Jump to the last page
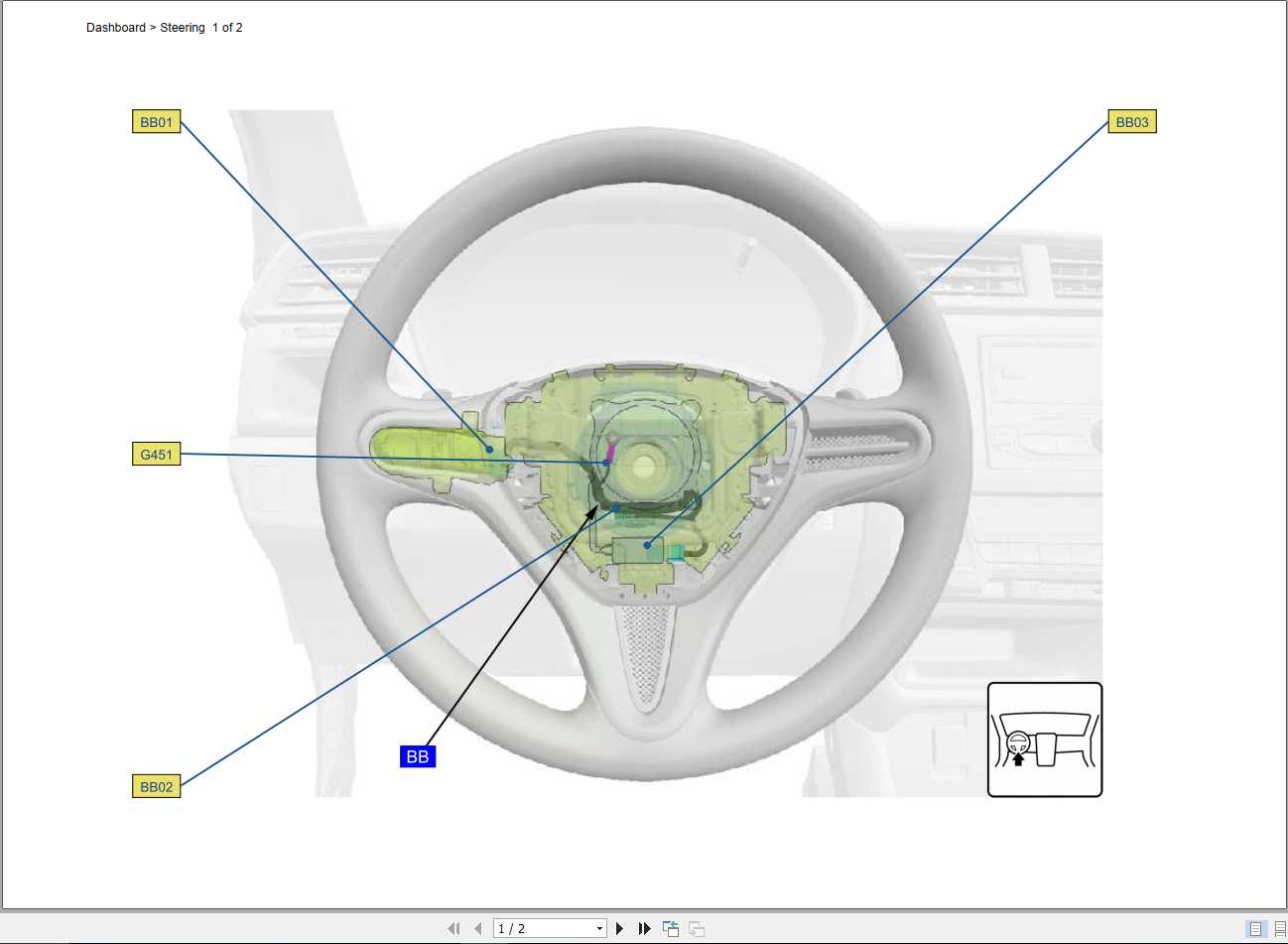This screenshot has height=944, width=1288. point(644,928)
